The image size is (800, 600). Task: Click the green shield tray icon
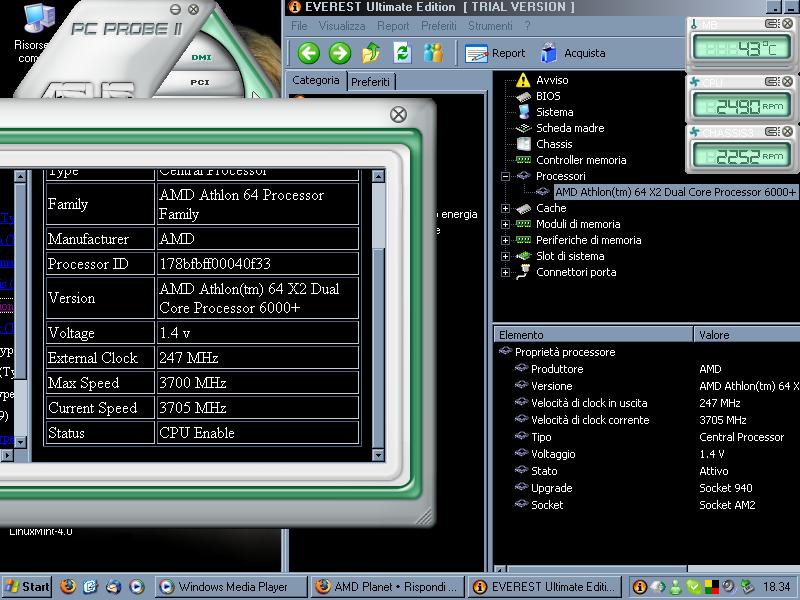tap(693, 587)
